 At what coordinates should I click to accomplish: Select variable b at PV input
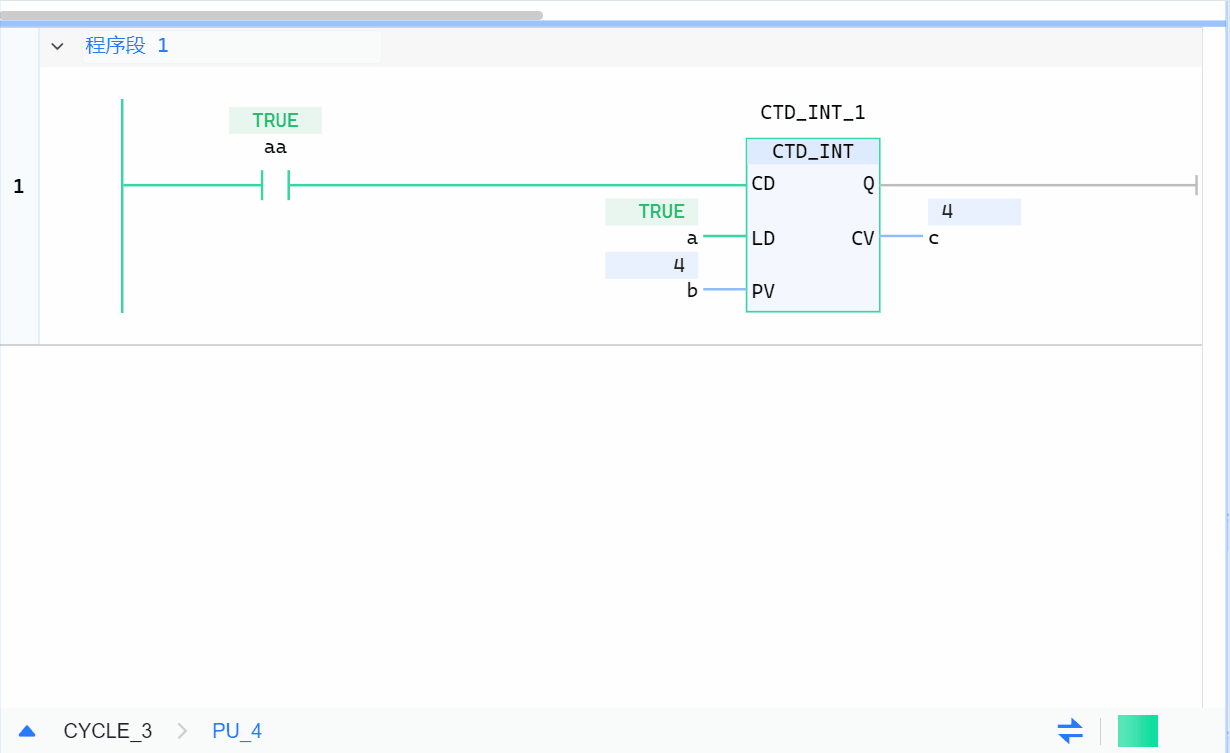[692, 291]
